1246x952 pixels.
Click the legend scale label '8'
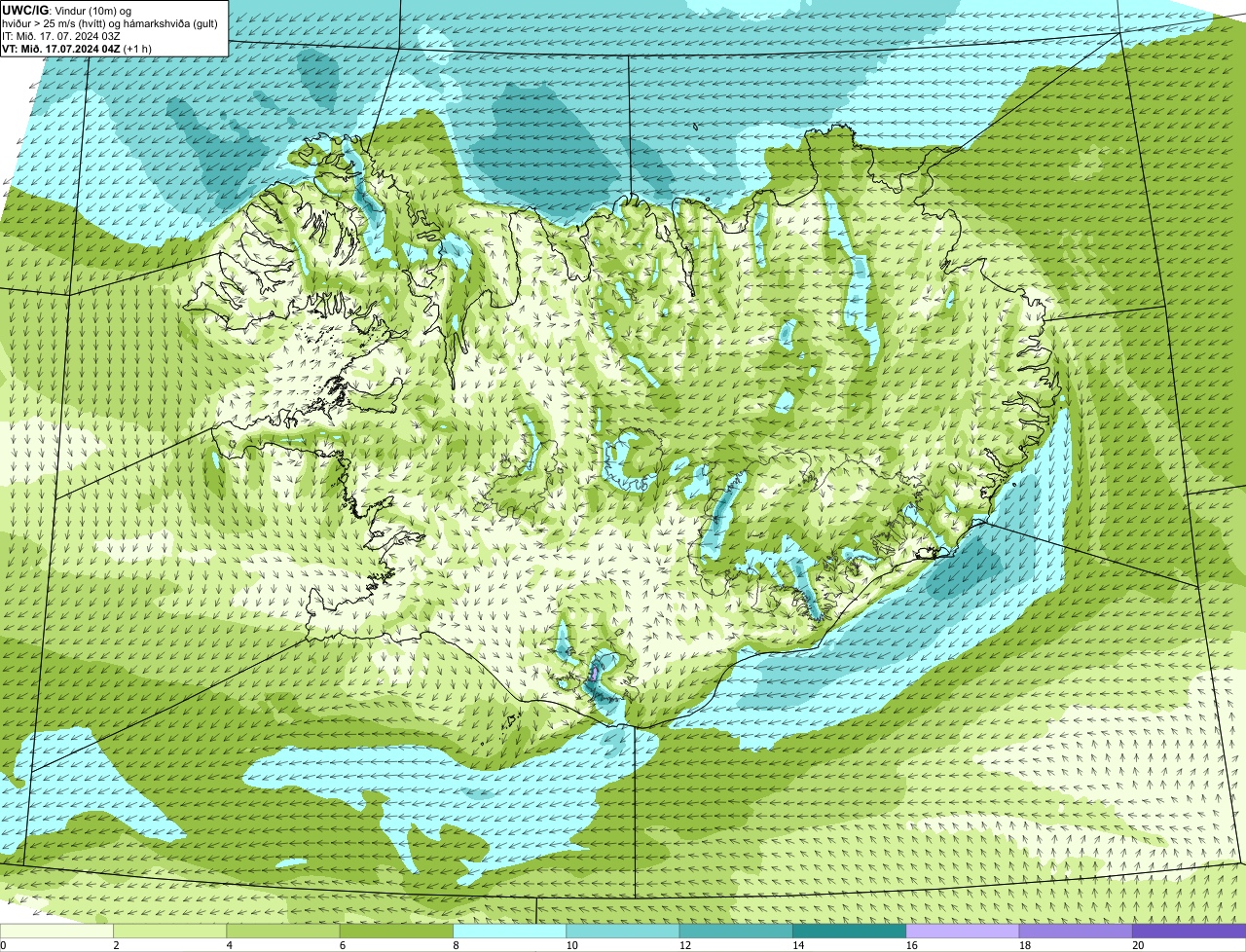456,944
